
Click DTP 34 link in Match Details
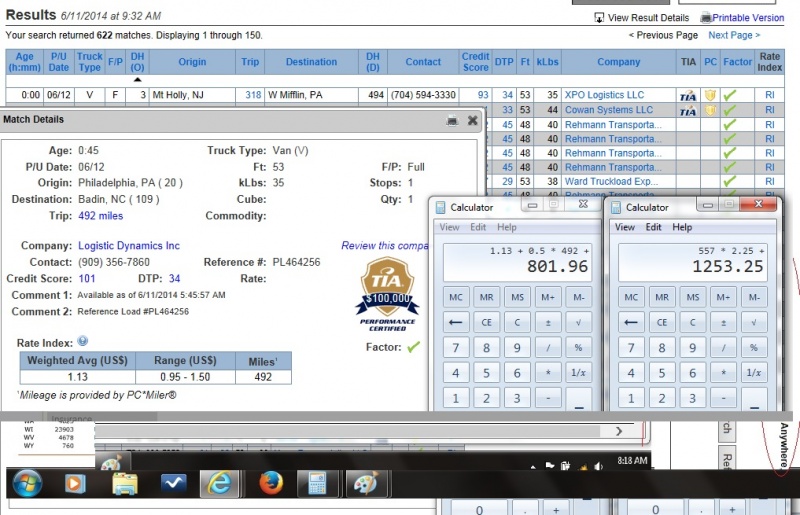(174, 279)
